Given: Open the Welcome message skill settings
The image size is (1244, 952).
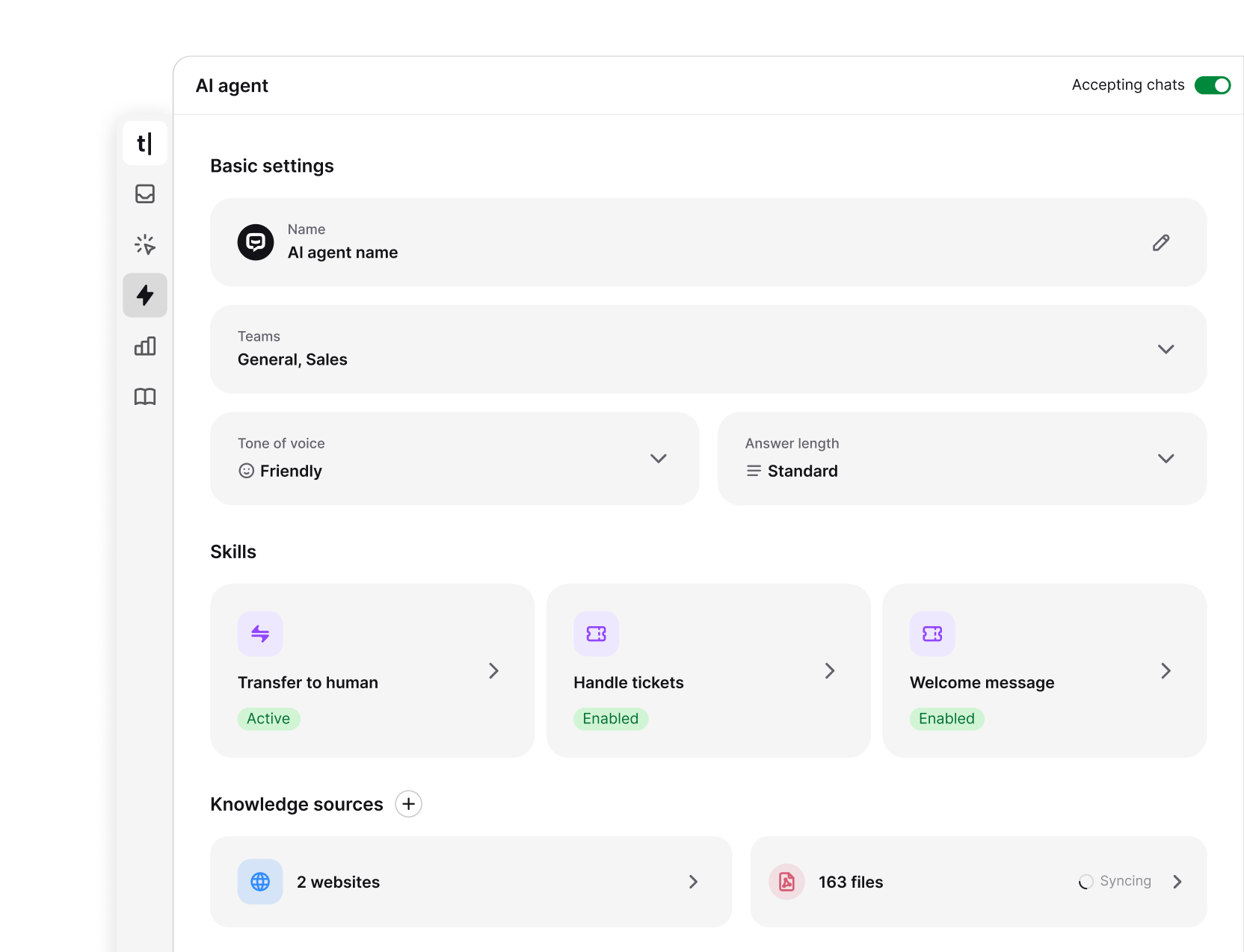Looking at the screenshot, I should (x=1166, y=671).
